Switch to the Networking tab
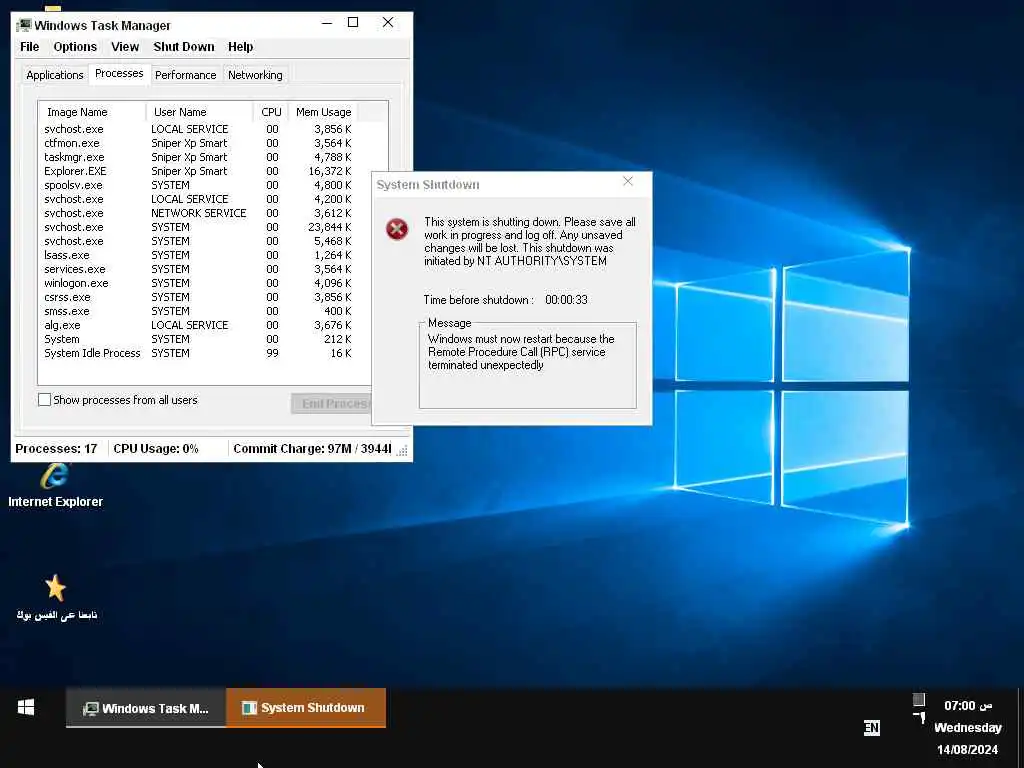This screenshot has width=1024, height=768. pos(255,75)
